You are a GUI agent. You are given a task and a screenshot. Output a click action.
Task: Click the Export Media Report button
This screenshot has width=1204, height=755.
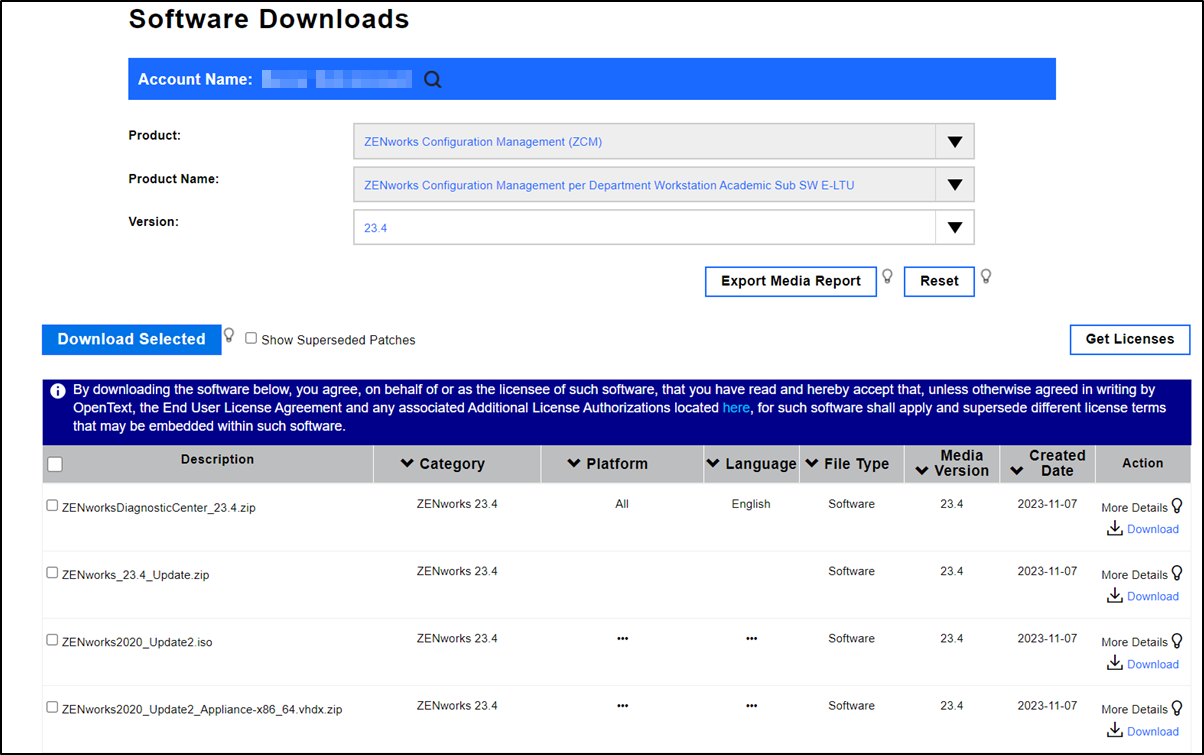click(x=791, y=281)
